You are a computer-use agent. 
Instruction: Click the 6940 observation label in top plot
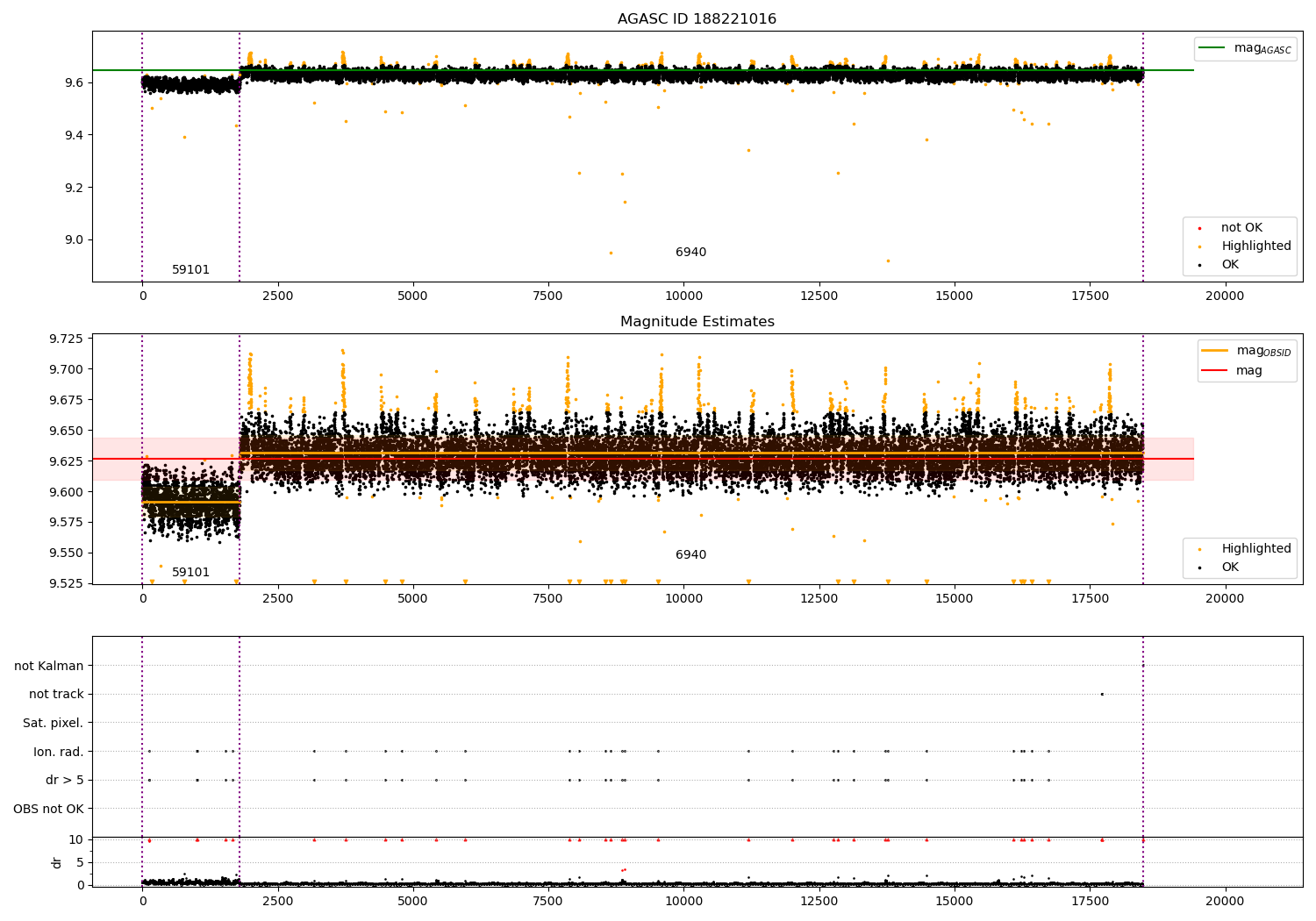click(690, 253)
